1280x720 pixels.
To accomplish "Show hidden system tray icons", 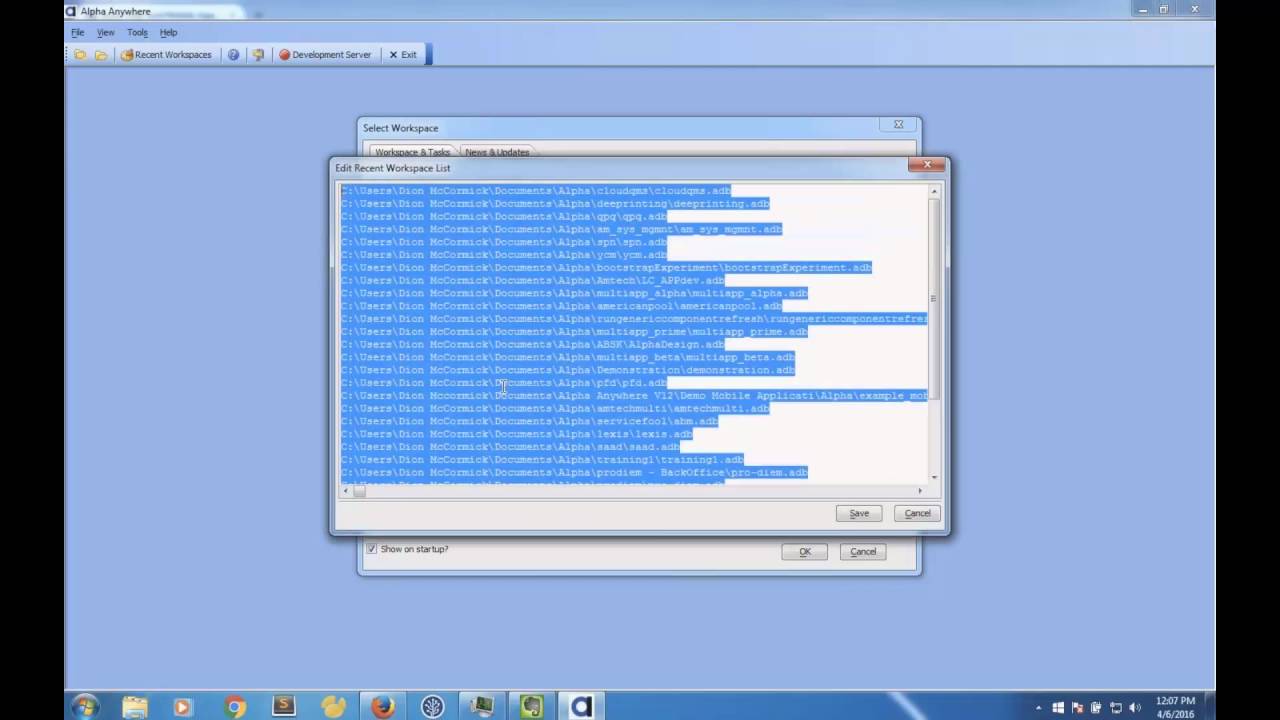I will [x=1038, y=708].
